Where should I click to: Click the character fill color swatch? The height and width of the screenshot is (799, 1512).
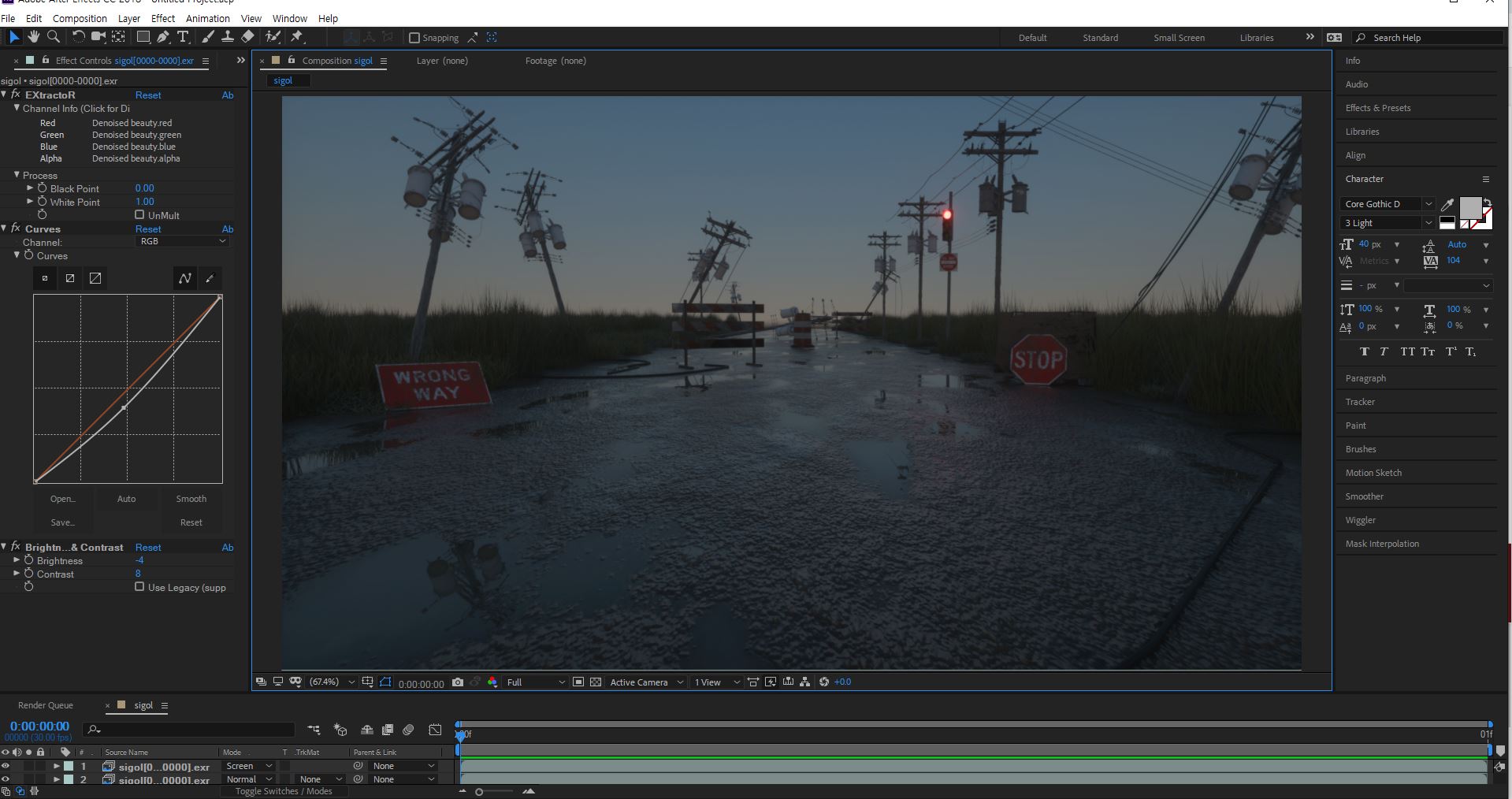(x=1470, y=208)
